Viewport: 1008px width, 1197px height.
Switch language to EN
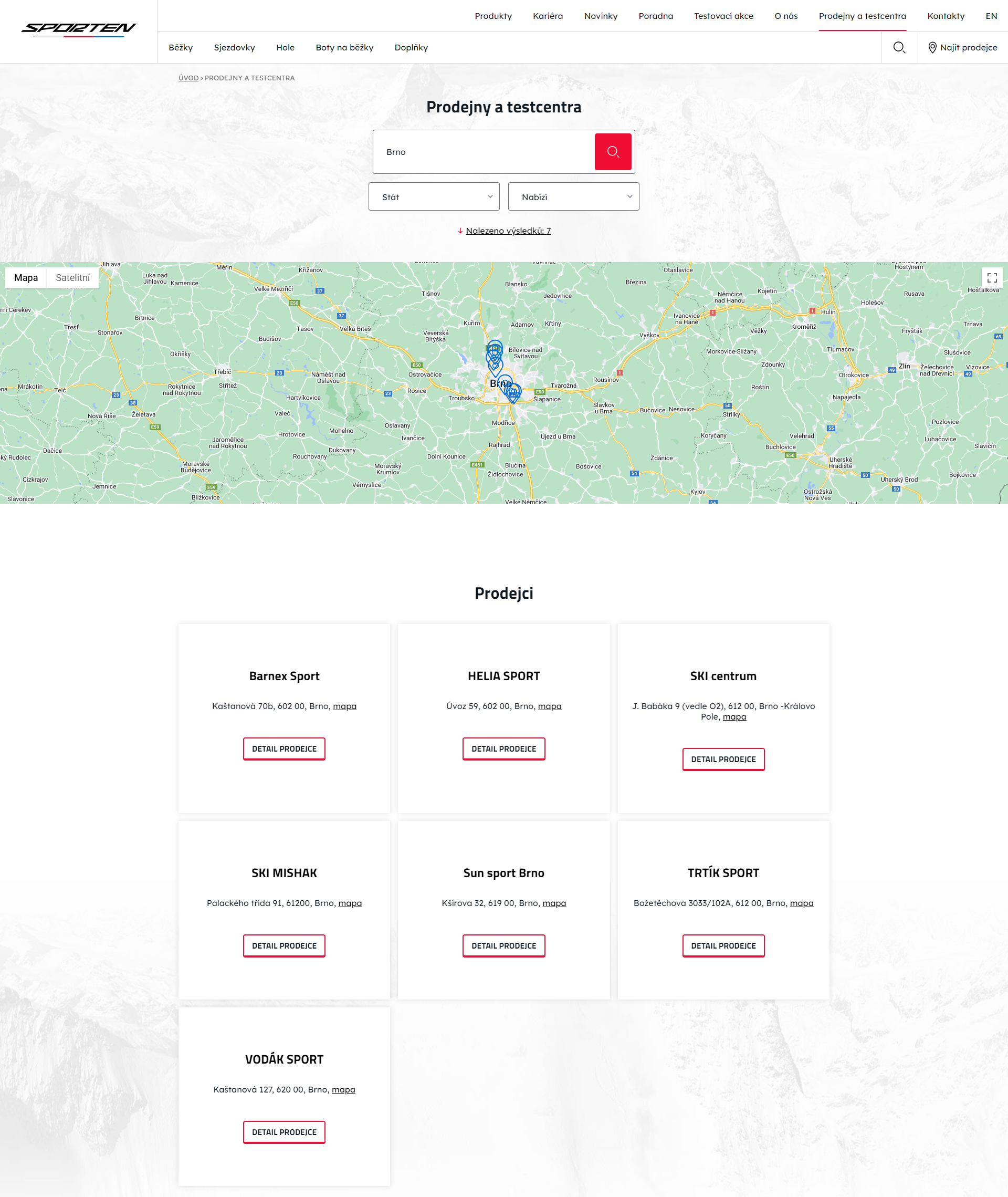click(x=991, y=16)
